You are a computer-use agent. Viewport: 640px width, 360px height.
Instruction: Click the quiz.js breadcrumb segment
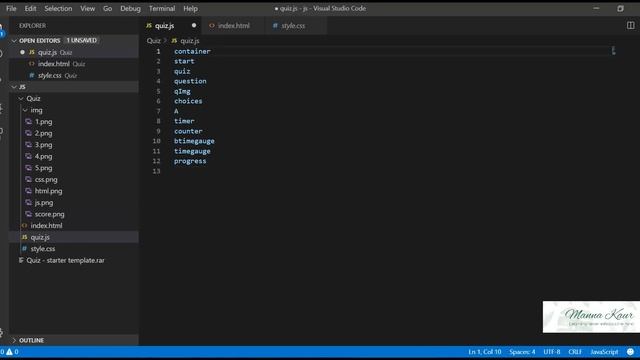(190, 40)
